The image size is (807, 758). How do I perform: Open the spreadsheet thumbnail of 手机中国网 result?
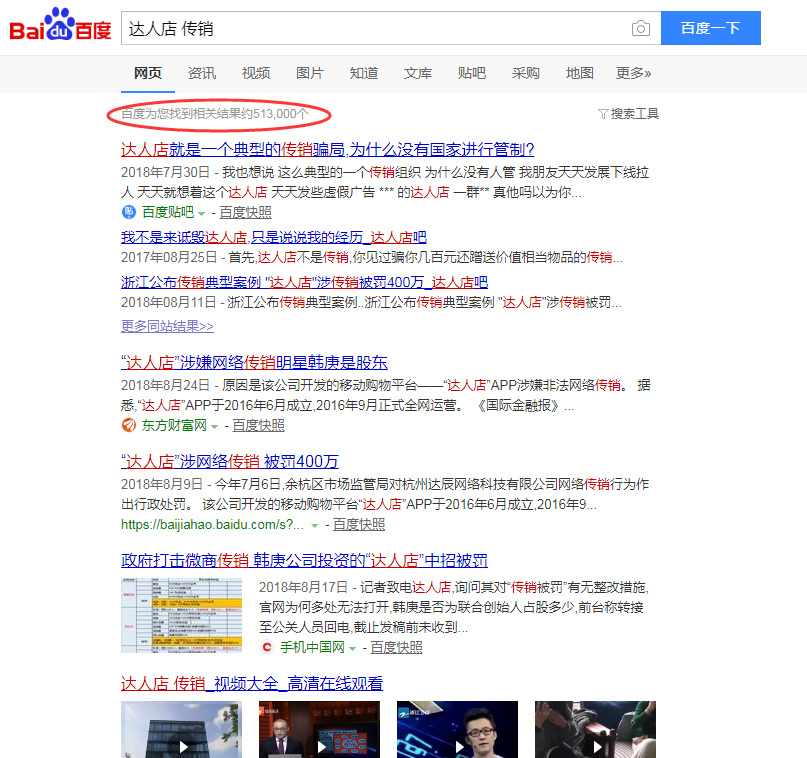181,615
